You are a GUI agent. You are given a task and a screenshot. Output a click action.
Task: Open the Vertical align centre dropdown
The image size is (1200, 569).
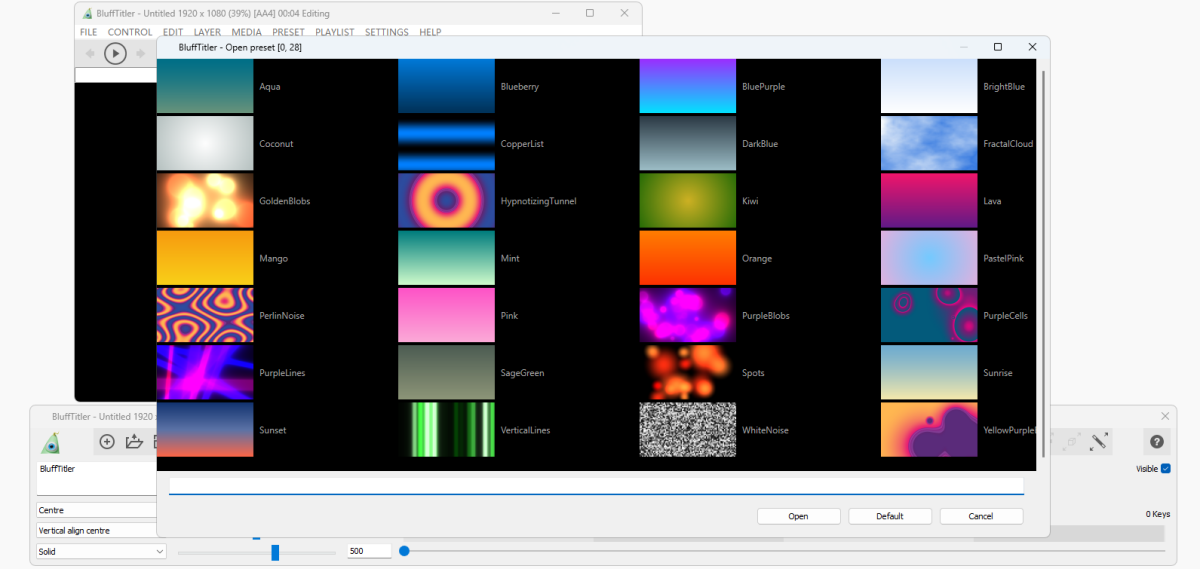[x=95, y=530]
